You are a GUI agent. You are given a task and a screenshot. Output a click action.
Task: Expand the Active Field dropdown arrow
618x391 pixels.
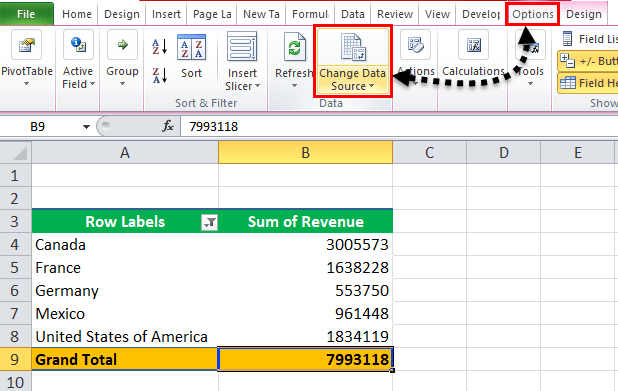(x=92, y=84)
